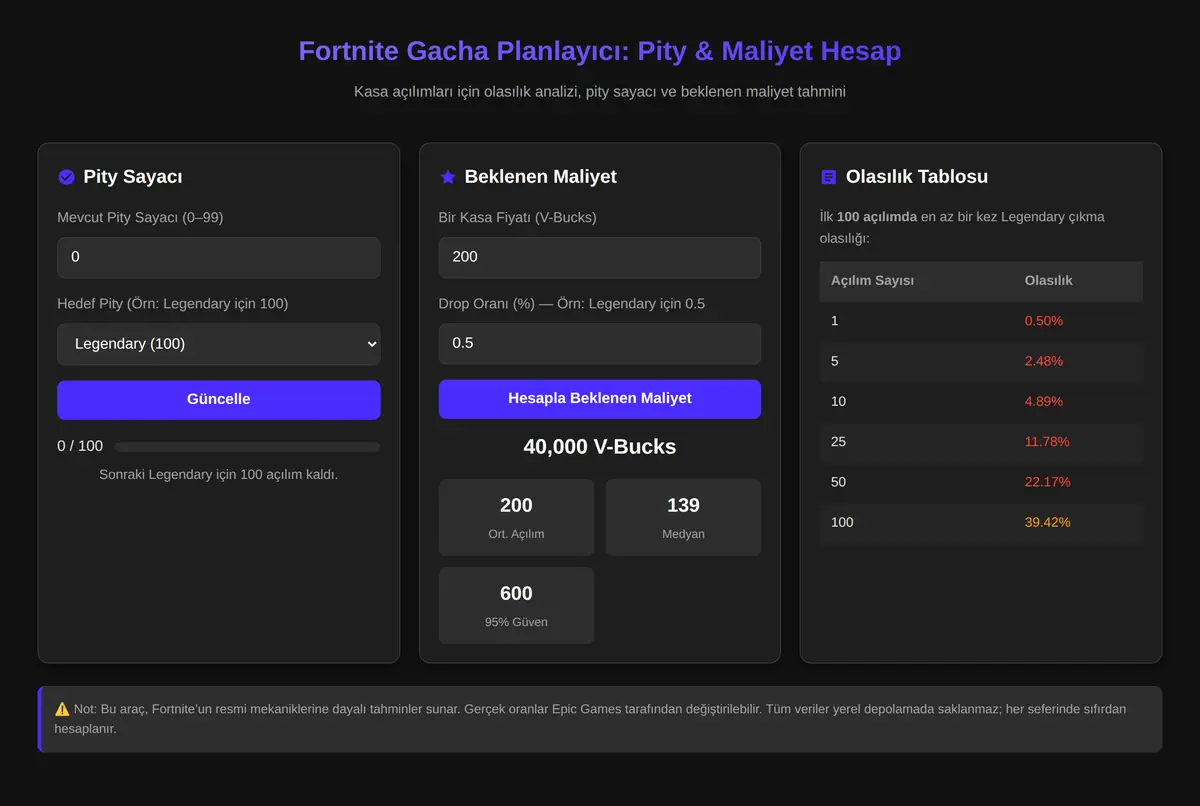This screenshot has width=1200, height=806.
Task: Click the Olasılık Tablosu heading
Action: (x=917, y=177)
